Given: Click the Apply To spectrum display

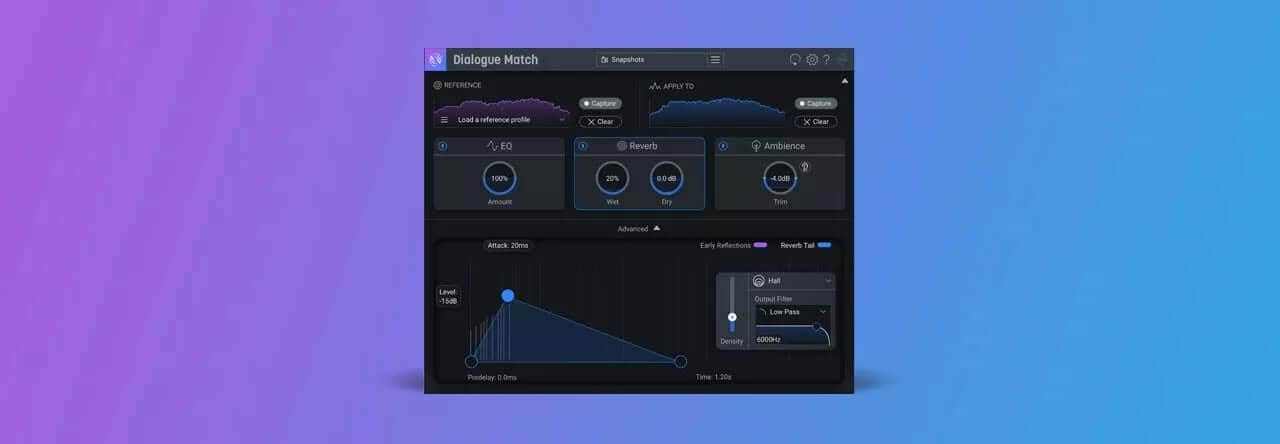Looking at the screenshot, I should pyautogui.click(x=718, y=112).
